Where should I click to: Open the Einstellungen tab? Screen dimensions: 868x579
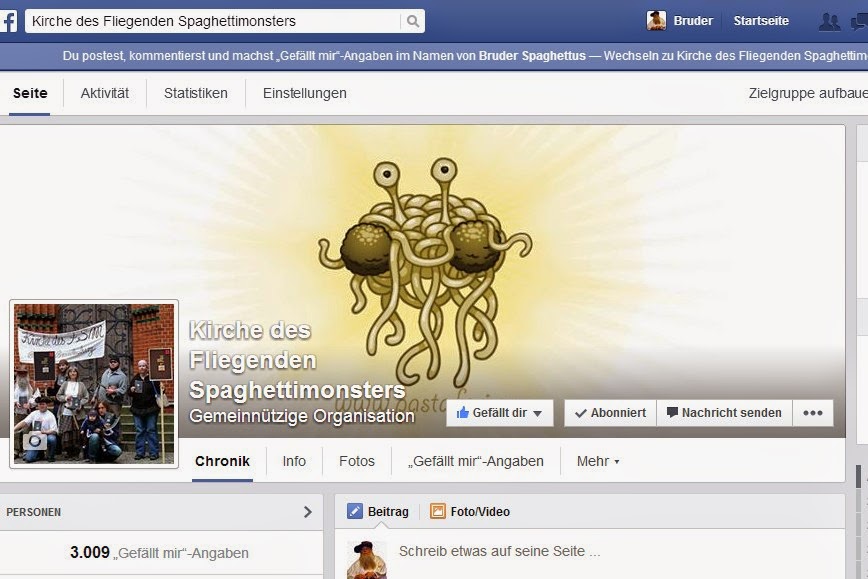pos(304,93)
